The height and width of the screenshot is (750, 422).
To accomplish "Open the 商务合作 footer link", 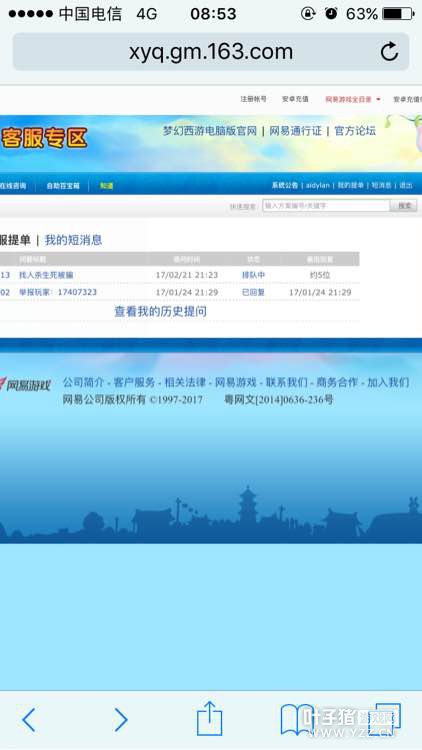I will tap(337, 382).
